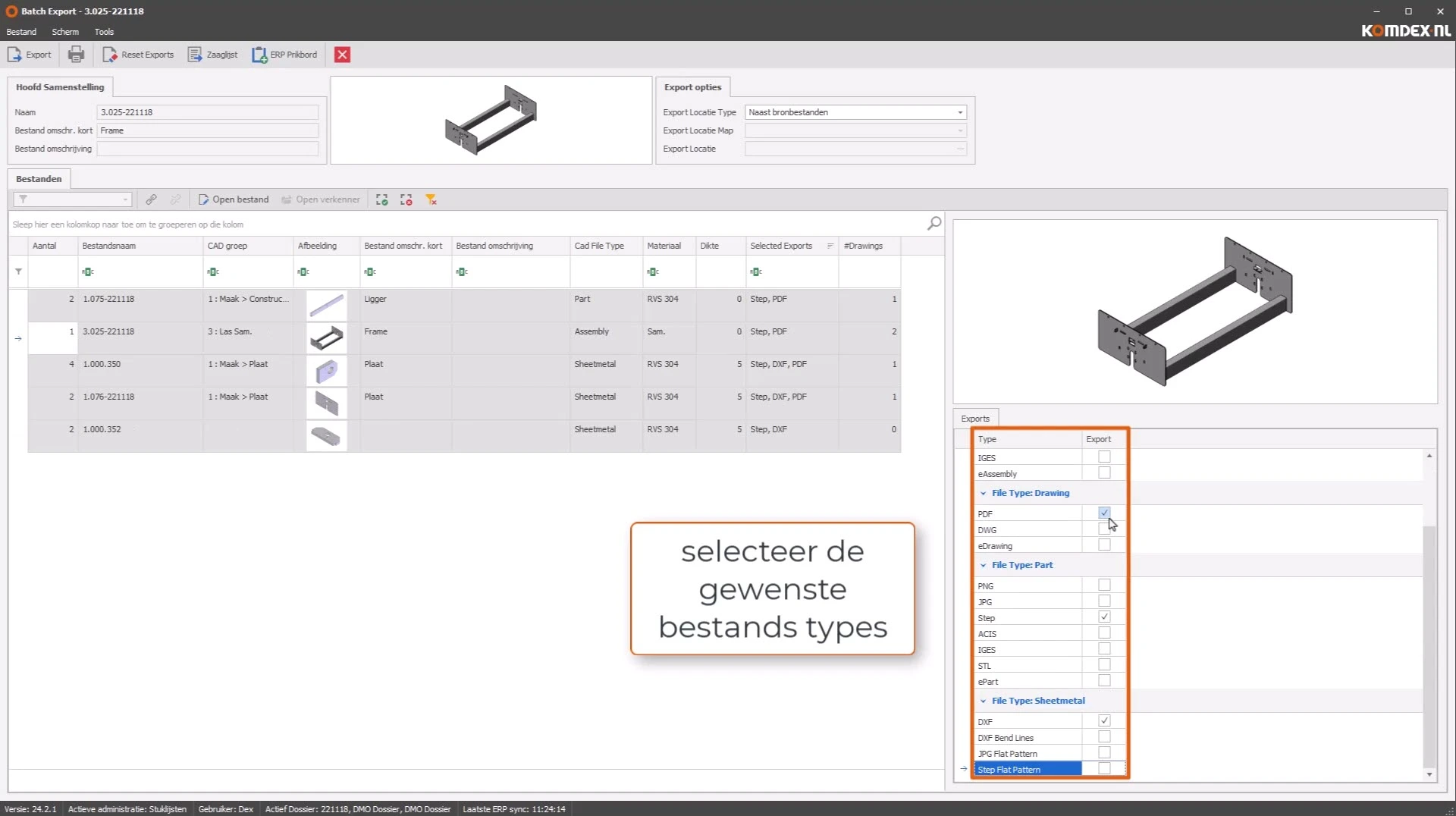This screenshot has height=816, width=1456.
Task: Click the red X toolbar icon
Action: point(343,55)
